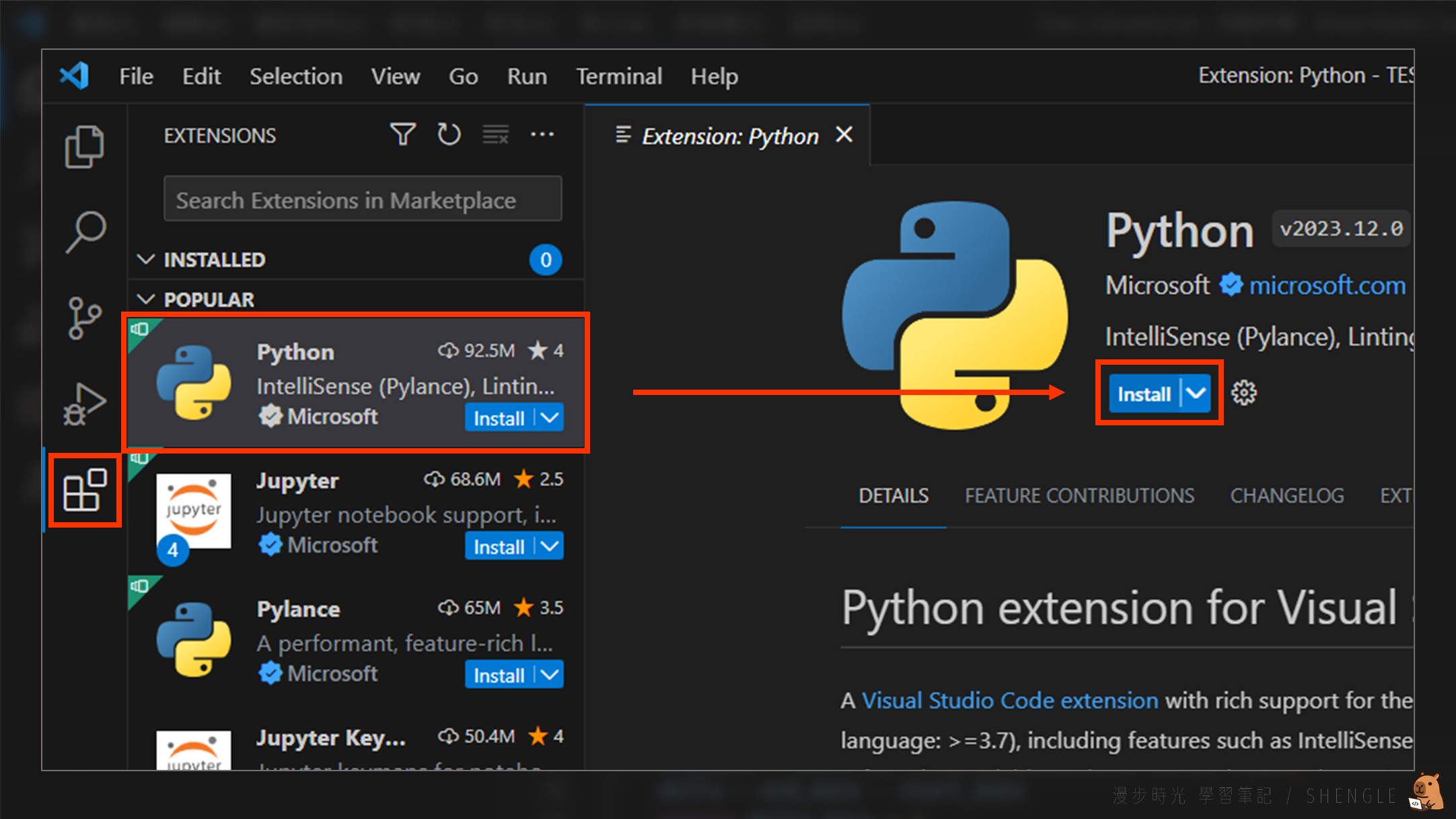Open the Search view in activity bar
The height and width of the screenshot is (819, 1456).
85,232
